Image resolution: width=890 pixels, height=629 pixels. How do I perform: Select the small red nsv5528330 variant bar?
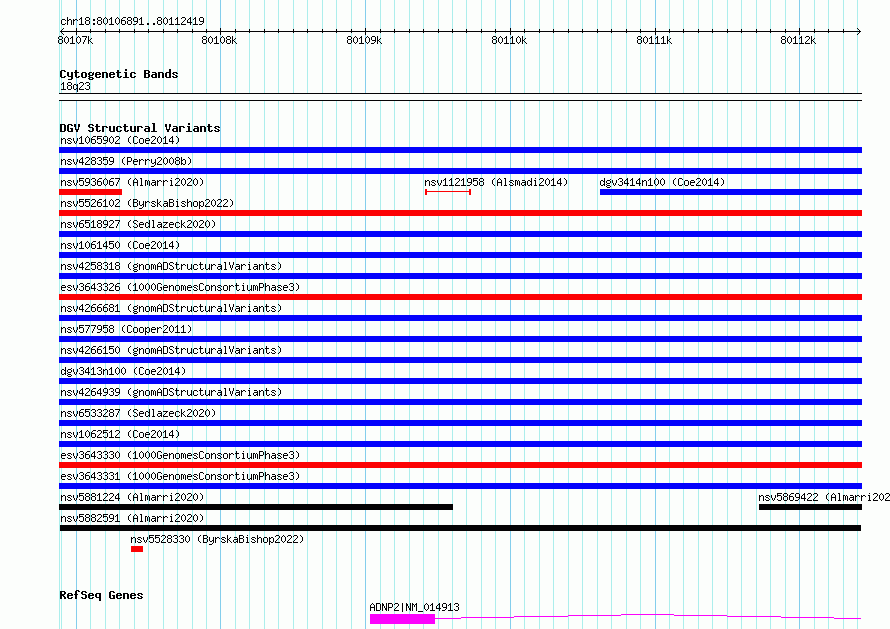137,549
